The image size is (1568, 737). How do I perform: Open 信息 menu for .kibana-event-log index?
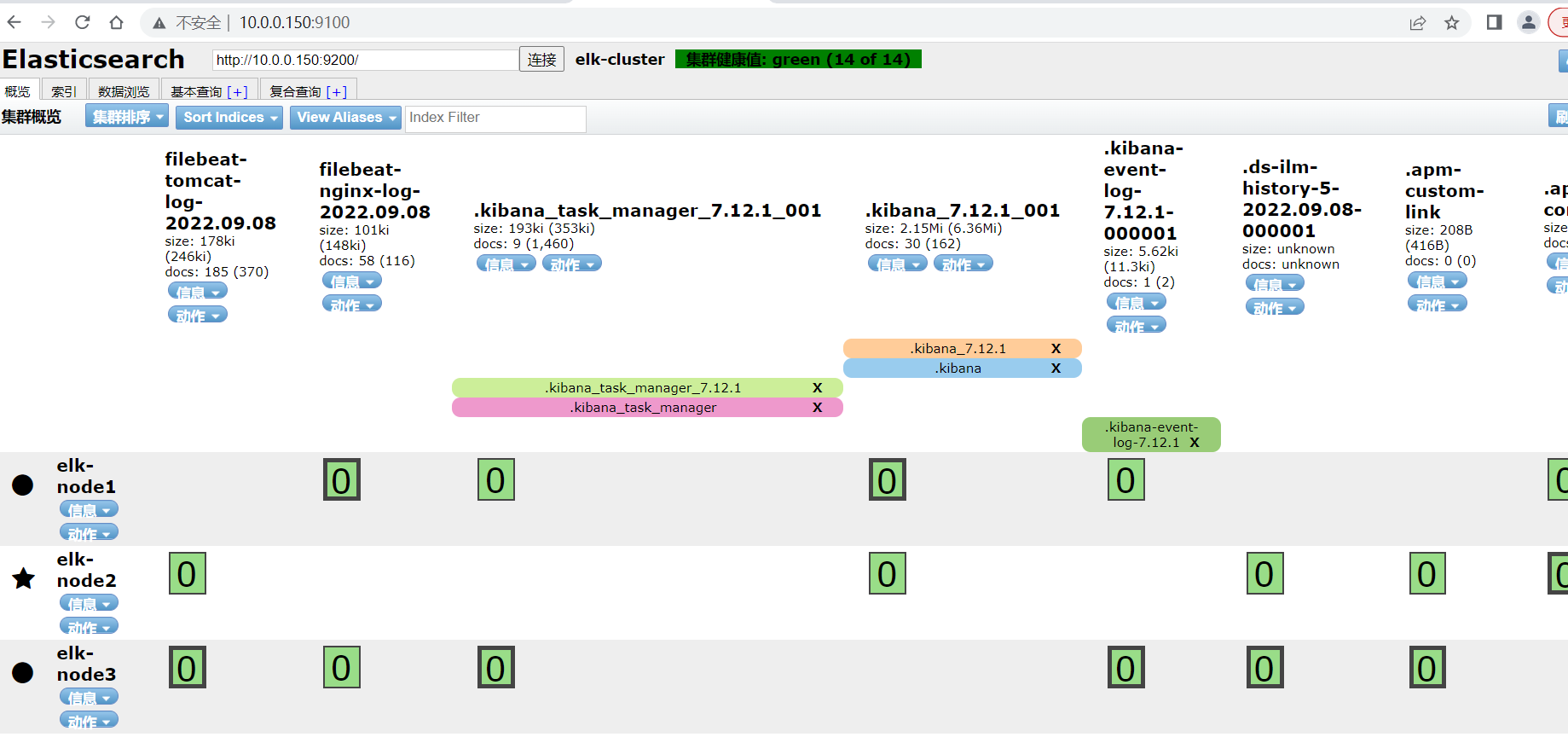point(1137,302)
